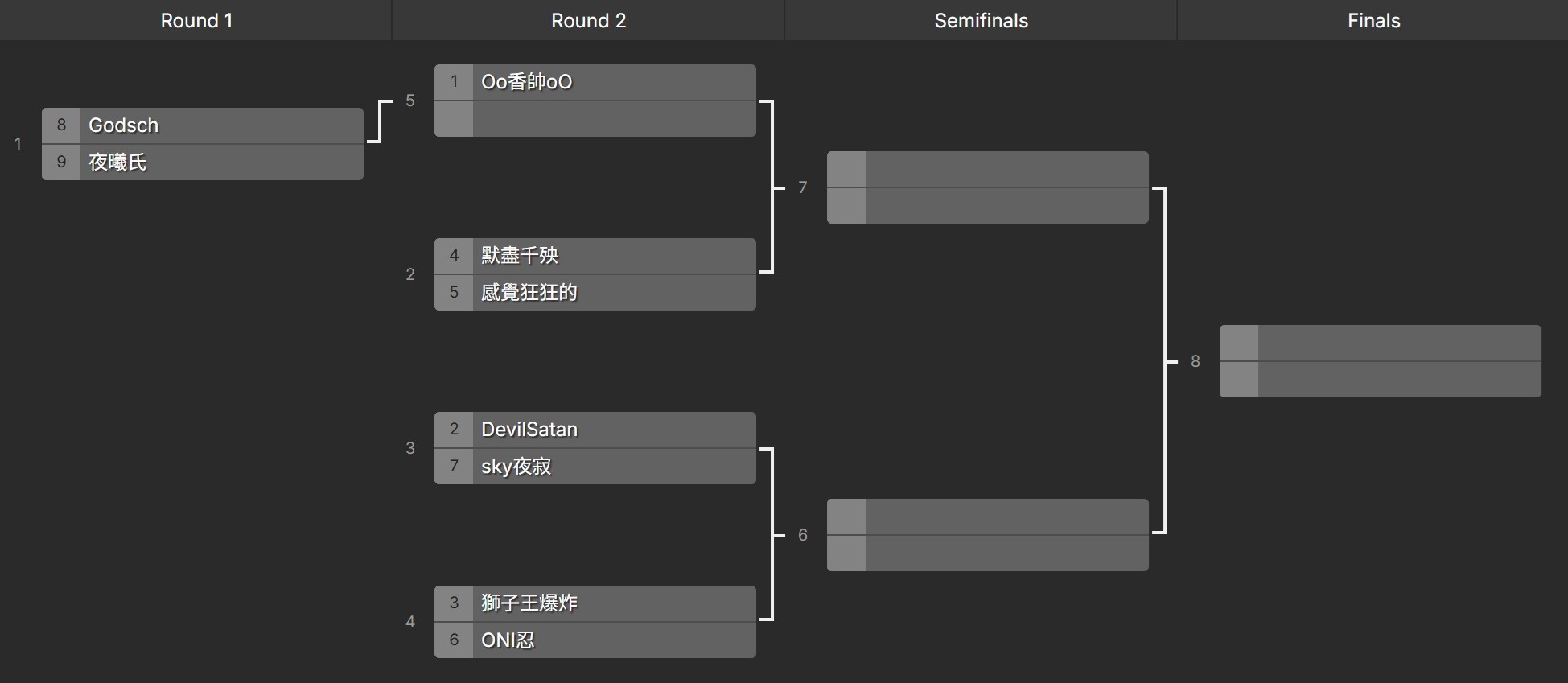Open match number 6 label
Viewport: 1568px width, 683px height.
pos(803,535)
